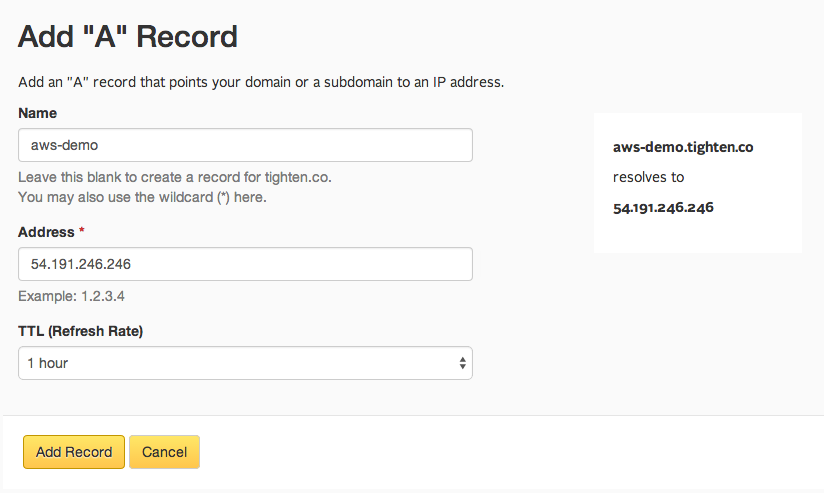Click the Example: 1.2.3.4 hint text
The height and width of the screenshot is (493, 824).
coord(71,296)
